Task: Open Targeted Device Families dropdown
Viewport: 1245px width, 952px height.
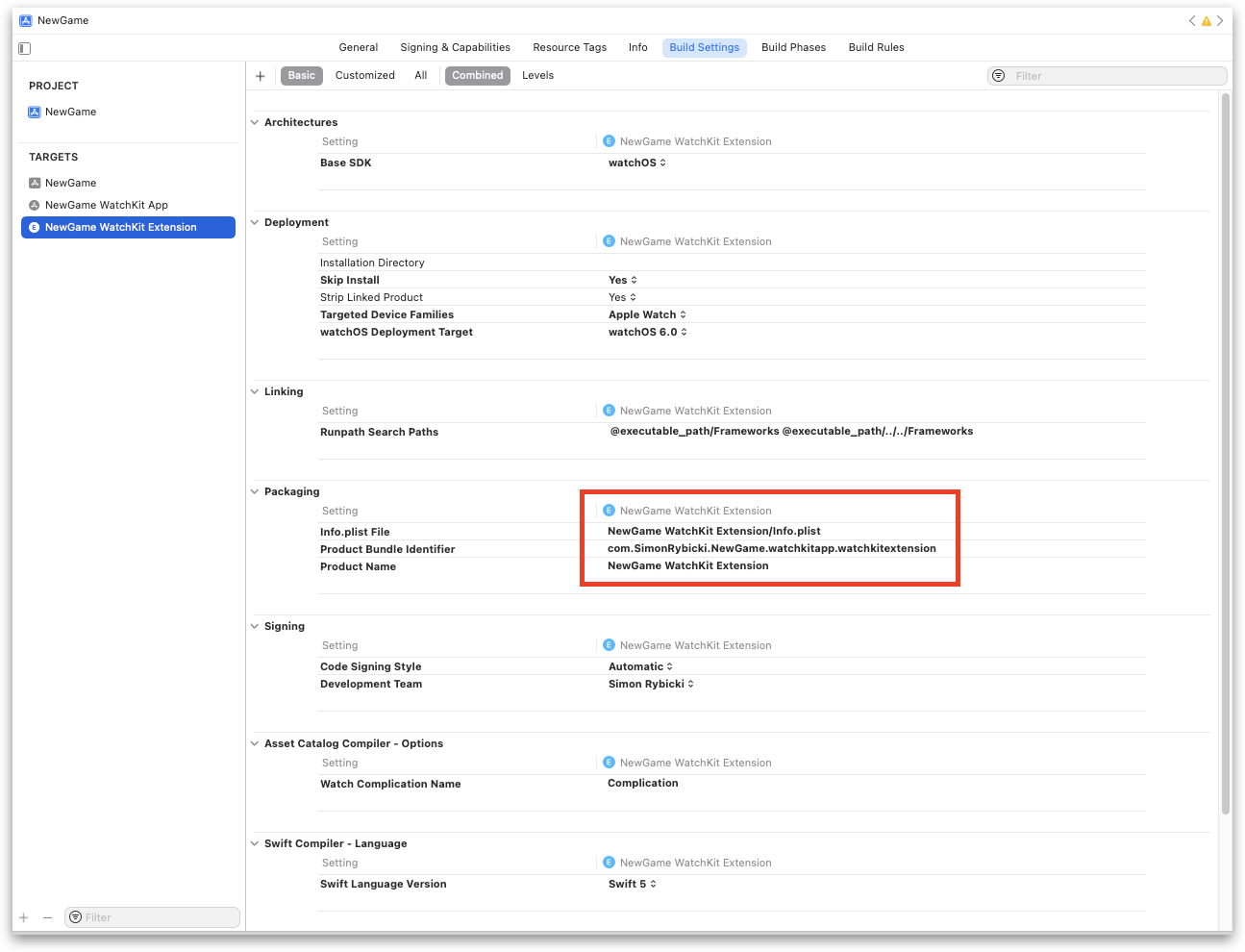Action: point(648,314)
